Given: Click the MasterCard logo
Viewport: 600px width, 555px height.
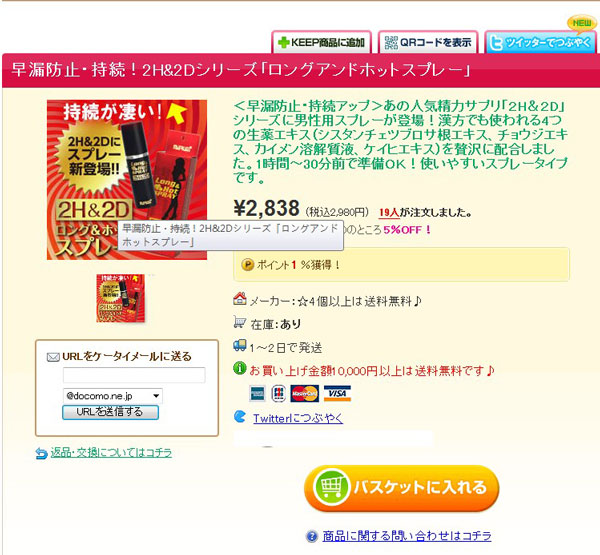Looking at the screenshot, I should [x=305, y=393].
